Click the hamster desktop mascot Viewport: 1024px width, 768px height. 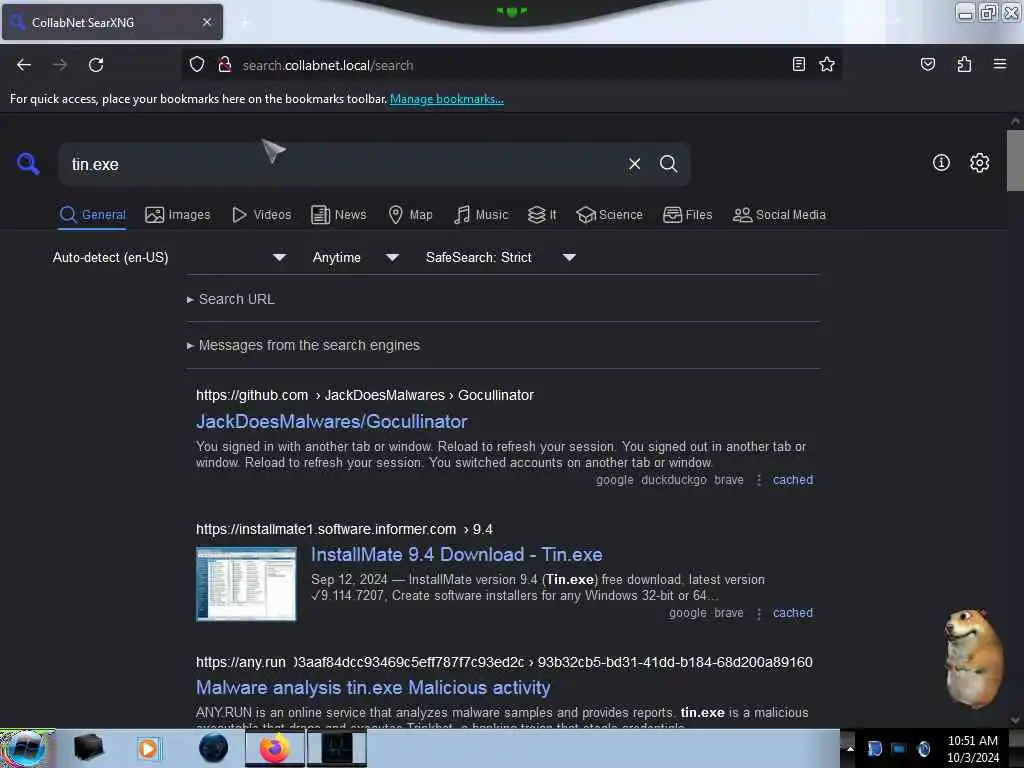(x=973, y=658)
